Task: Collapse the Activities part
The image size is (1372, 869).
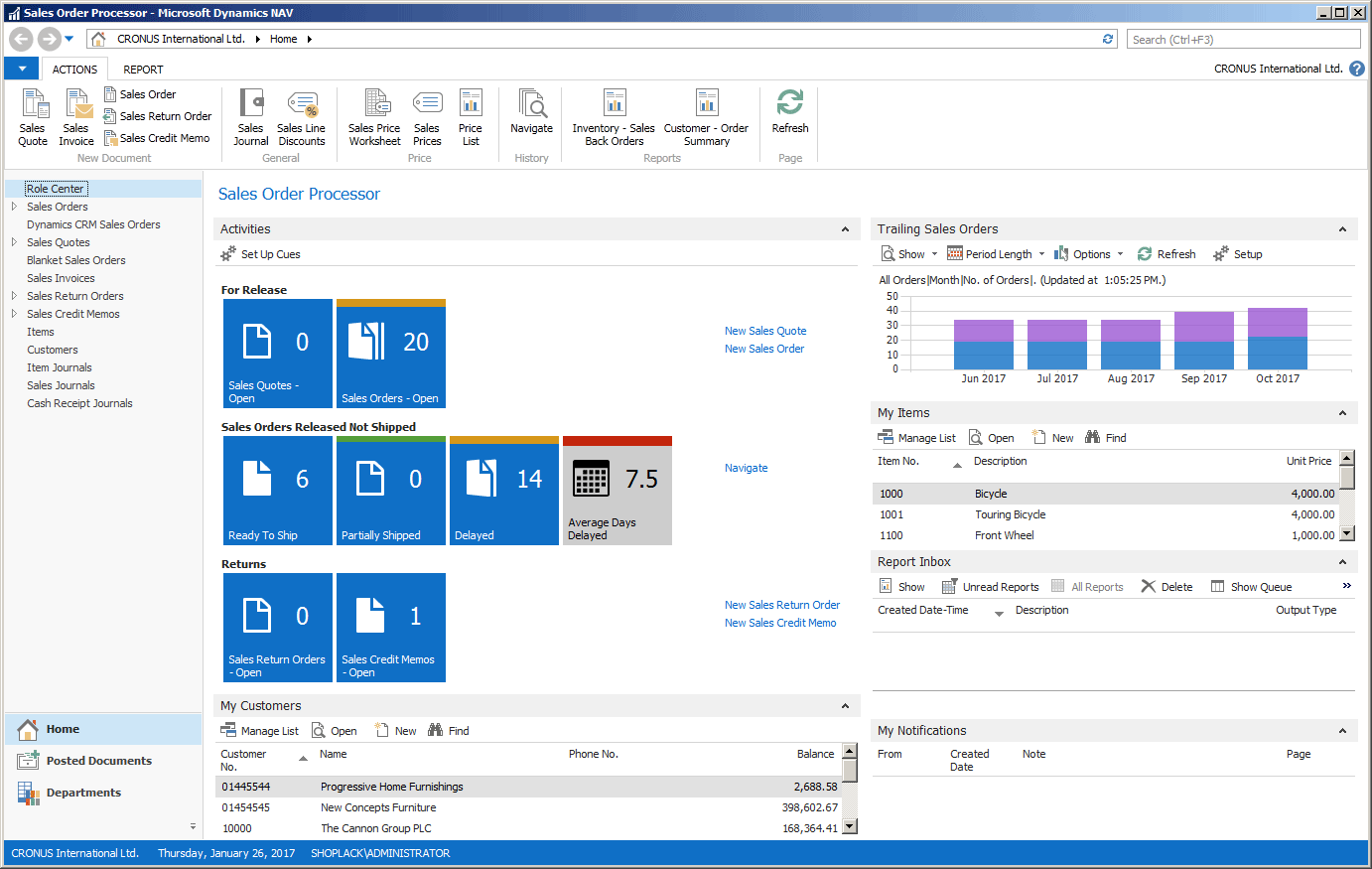Action: pyautogui.click(x=845, y=229)
